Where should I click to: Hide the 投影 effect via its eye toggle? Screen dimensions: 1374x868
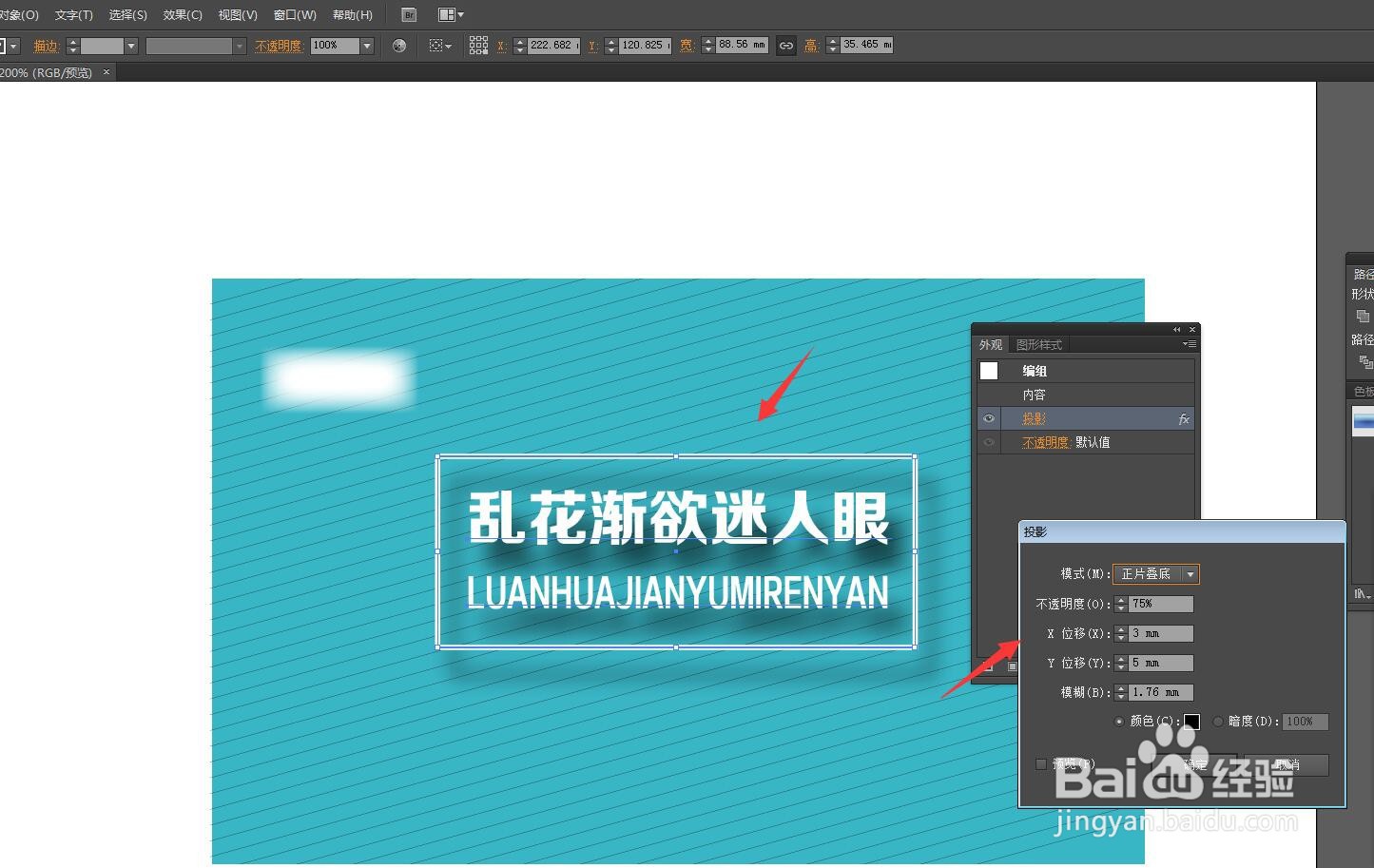[989, 419]
